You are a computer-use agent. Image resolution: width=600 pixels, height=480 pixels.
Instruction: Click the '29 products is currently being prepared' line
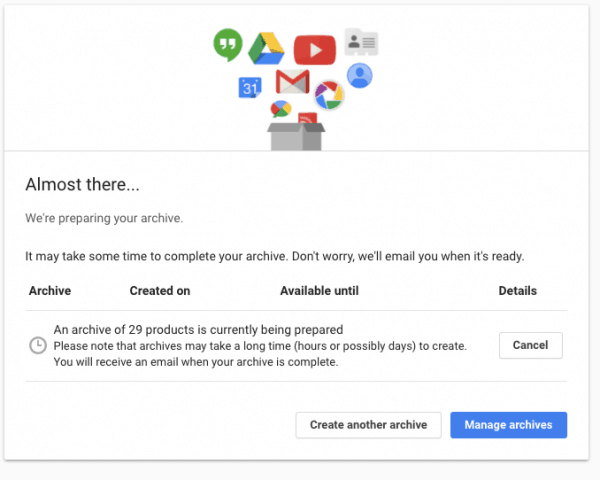click(198, 330)
